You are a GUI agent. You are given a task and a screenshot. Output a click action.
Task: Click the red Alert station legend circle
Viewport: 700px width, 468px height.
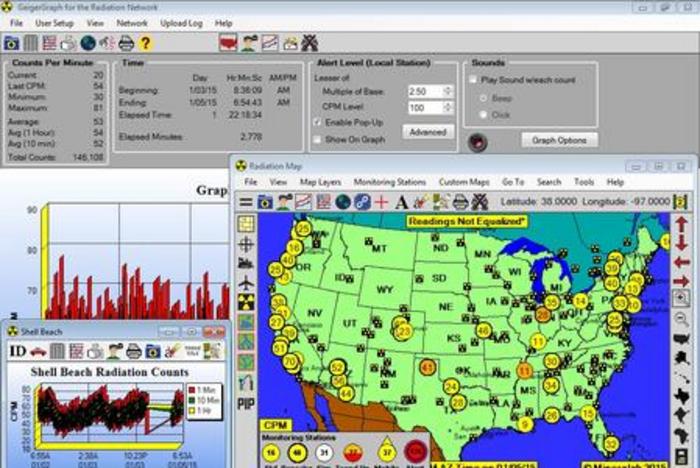tap(415, 451)
